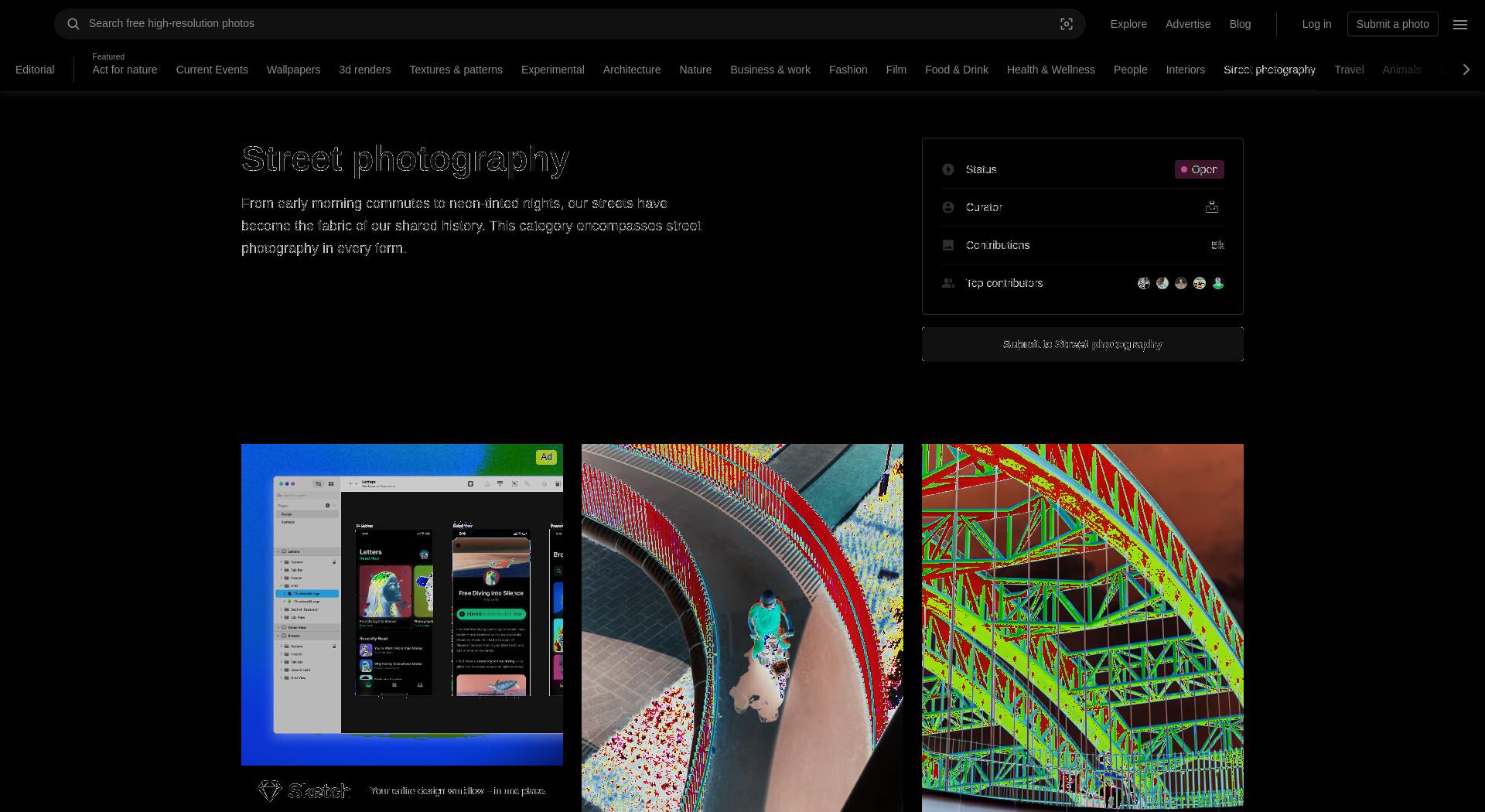Screen dimensions: 1485x812
Task: Open the hamburger menu icon
Action: pyautogui.click(x=1460, y=25)
